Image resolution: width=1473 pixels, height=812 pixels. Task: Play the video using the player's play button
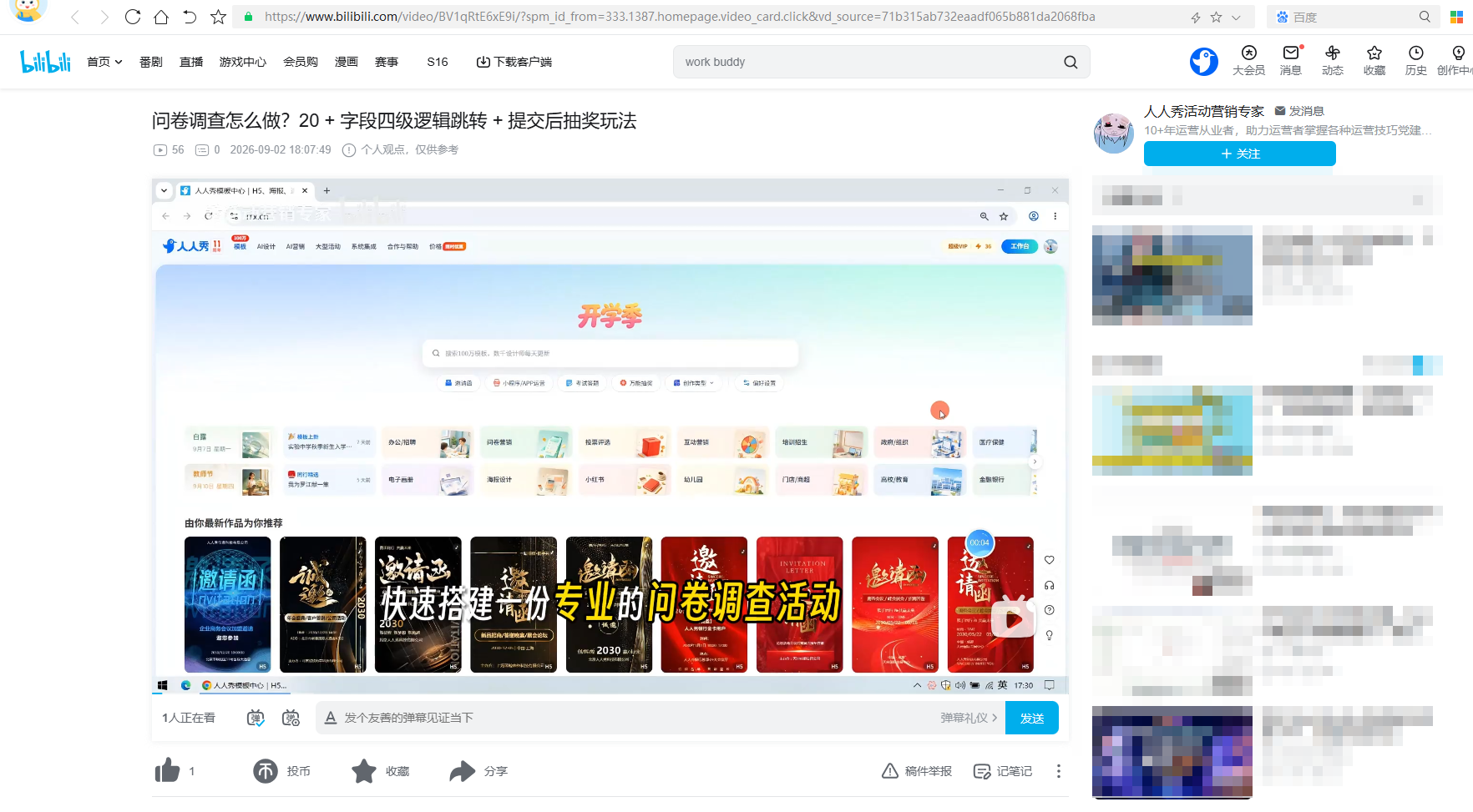coord(1013,619)
